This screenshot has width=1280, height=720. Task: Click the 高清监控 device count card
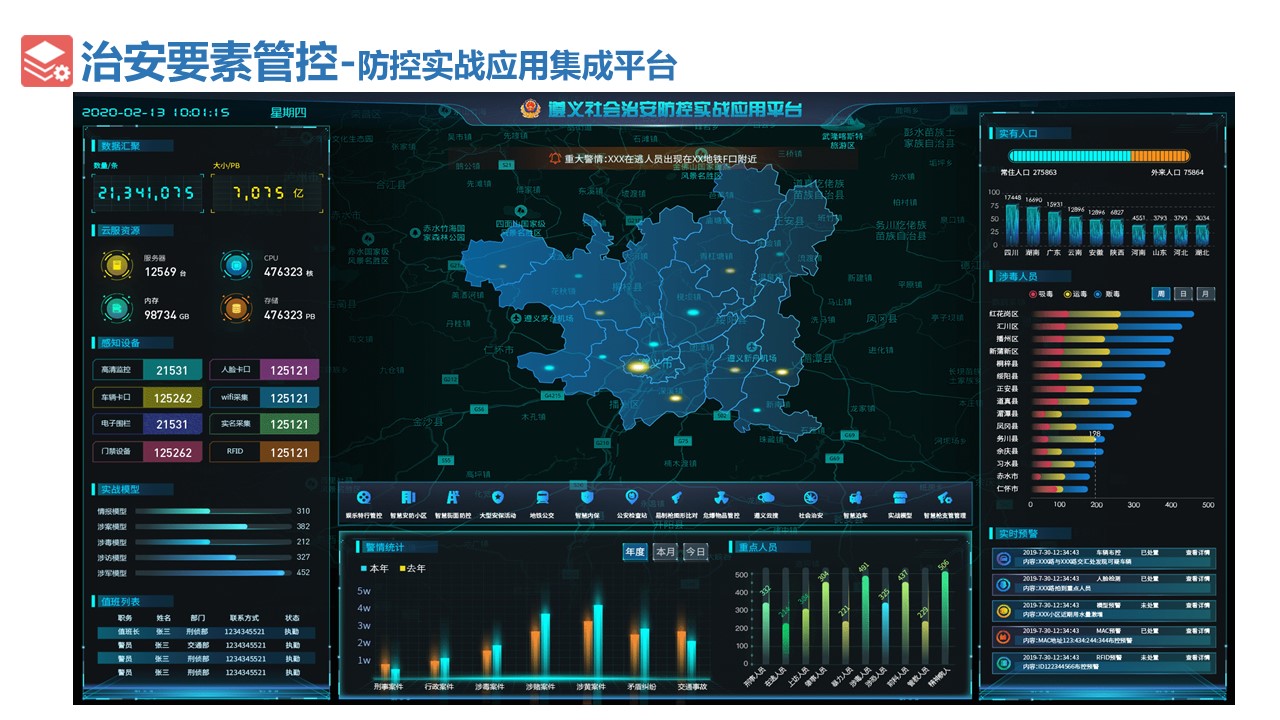click(148, 370)
